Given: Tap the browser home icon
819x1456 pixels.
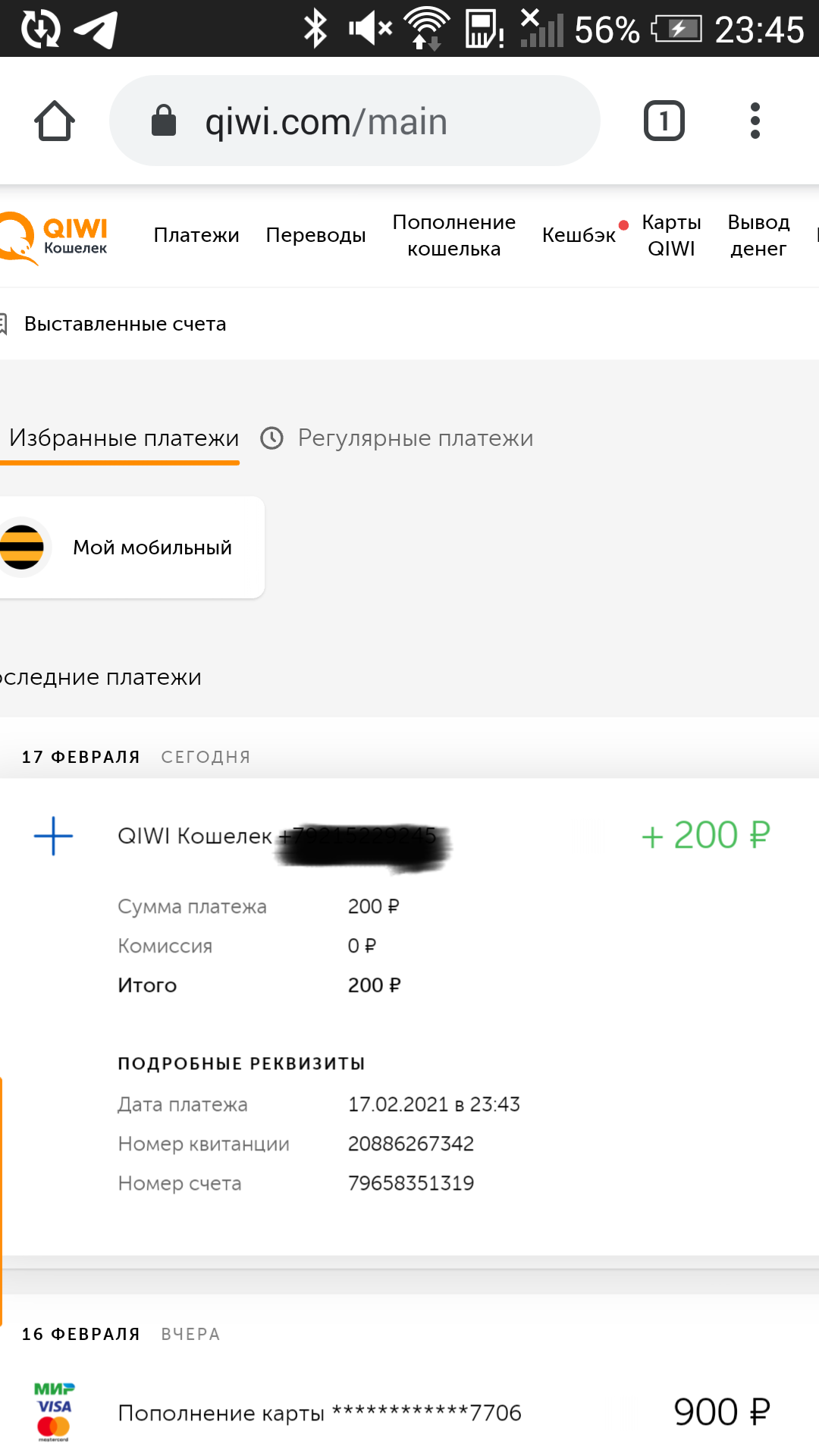Looking at the screenshot, I should coord(55,121).
